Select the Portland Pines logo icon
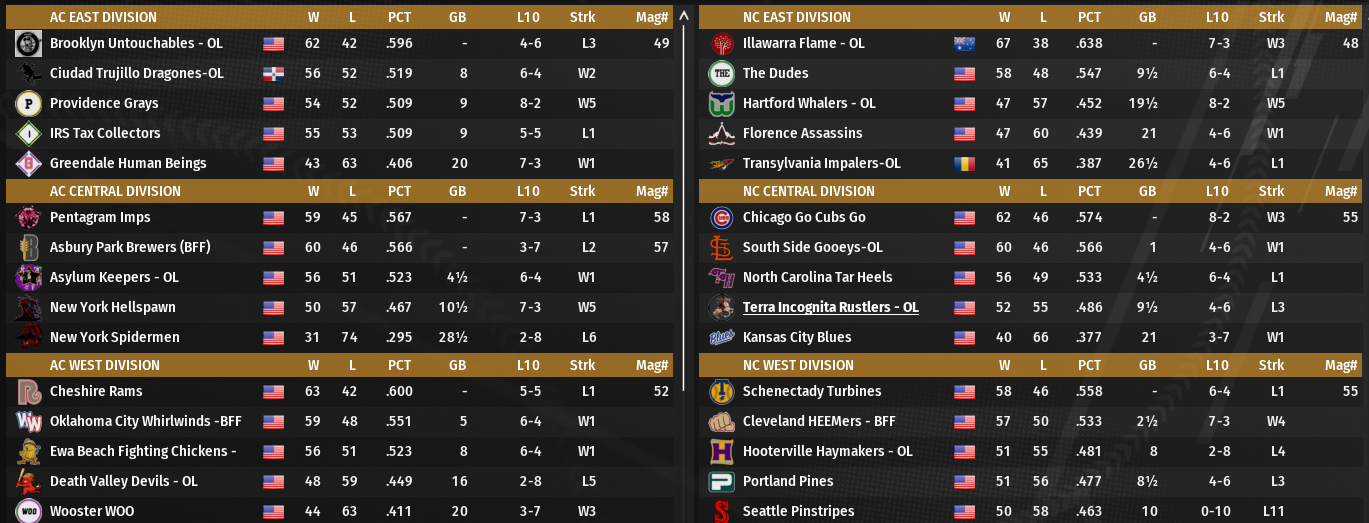 tap(721, 482)
